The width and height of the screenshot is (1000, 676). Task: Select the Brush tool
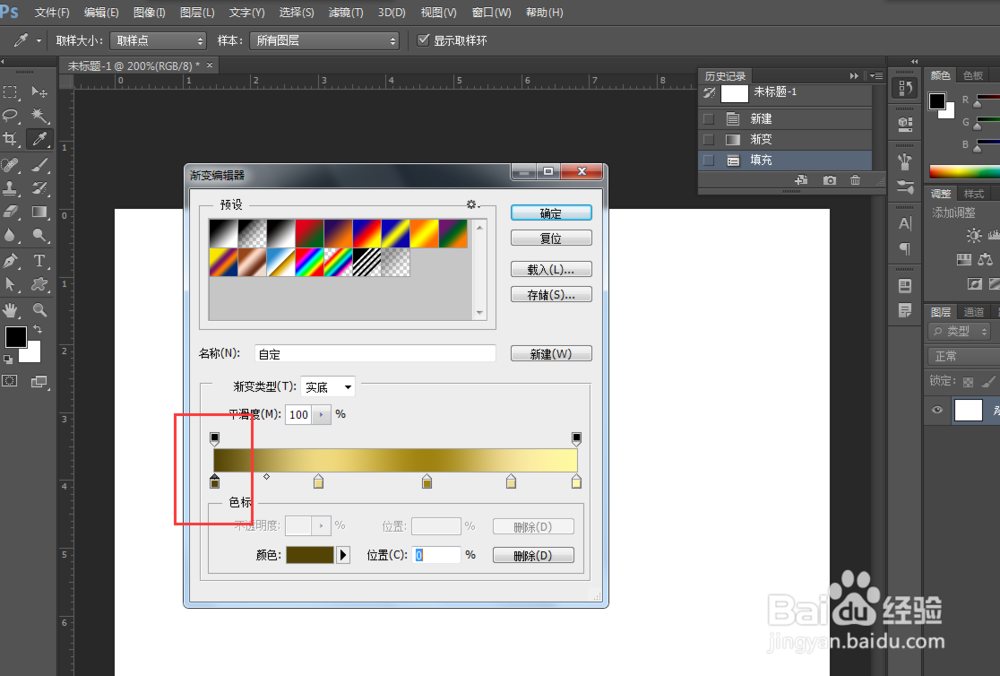40,165
